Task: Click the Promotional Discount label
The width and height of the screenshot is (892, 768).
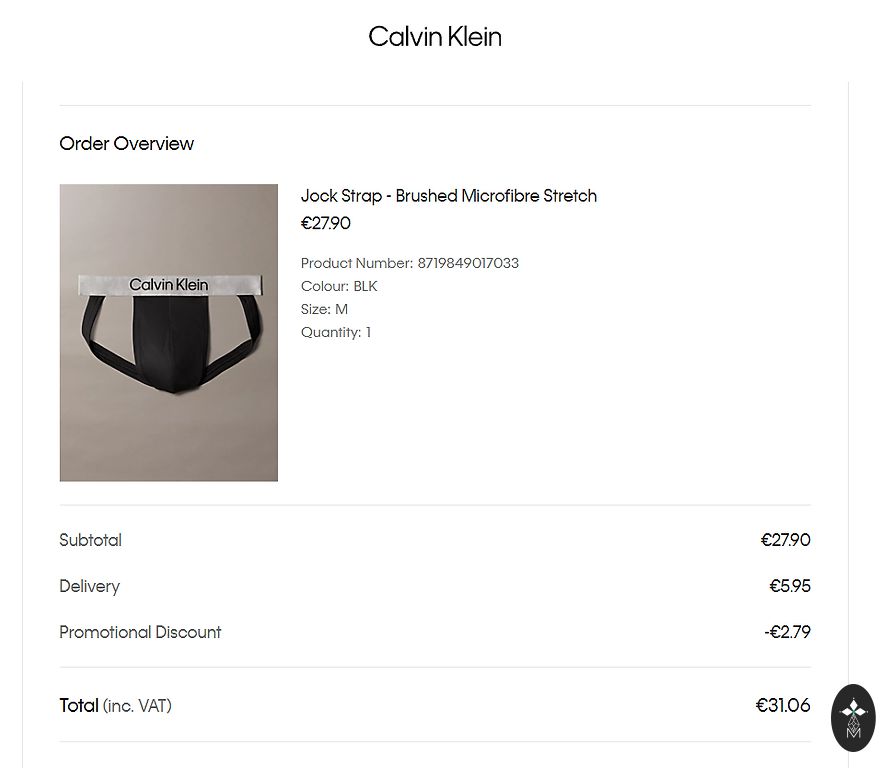Action: (140, 633)
